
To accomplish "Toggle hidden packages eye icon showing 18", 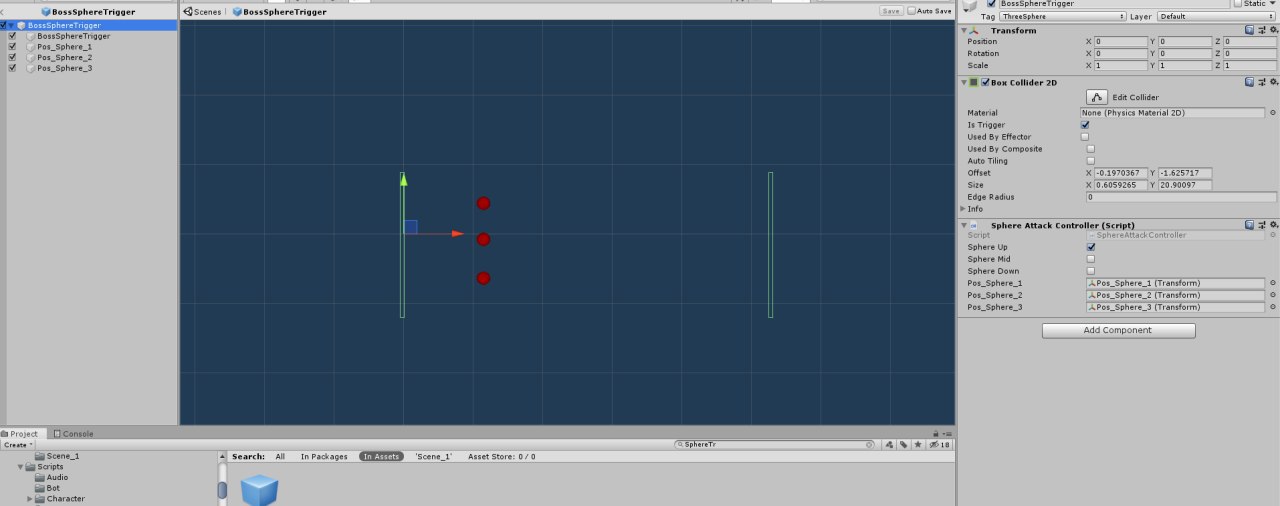I will click(x=939, y=444).
